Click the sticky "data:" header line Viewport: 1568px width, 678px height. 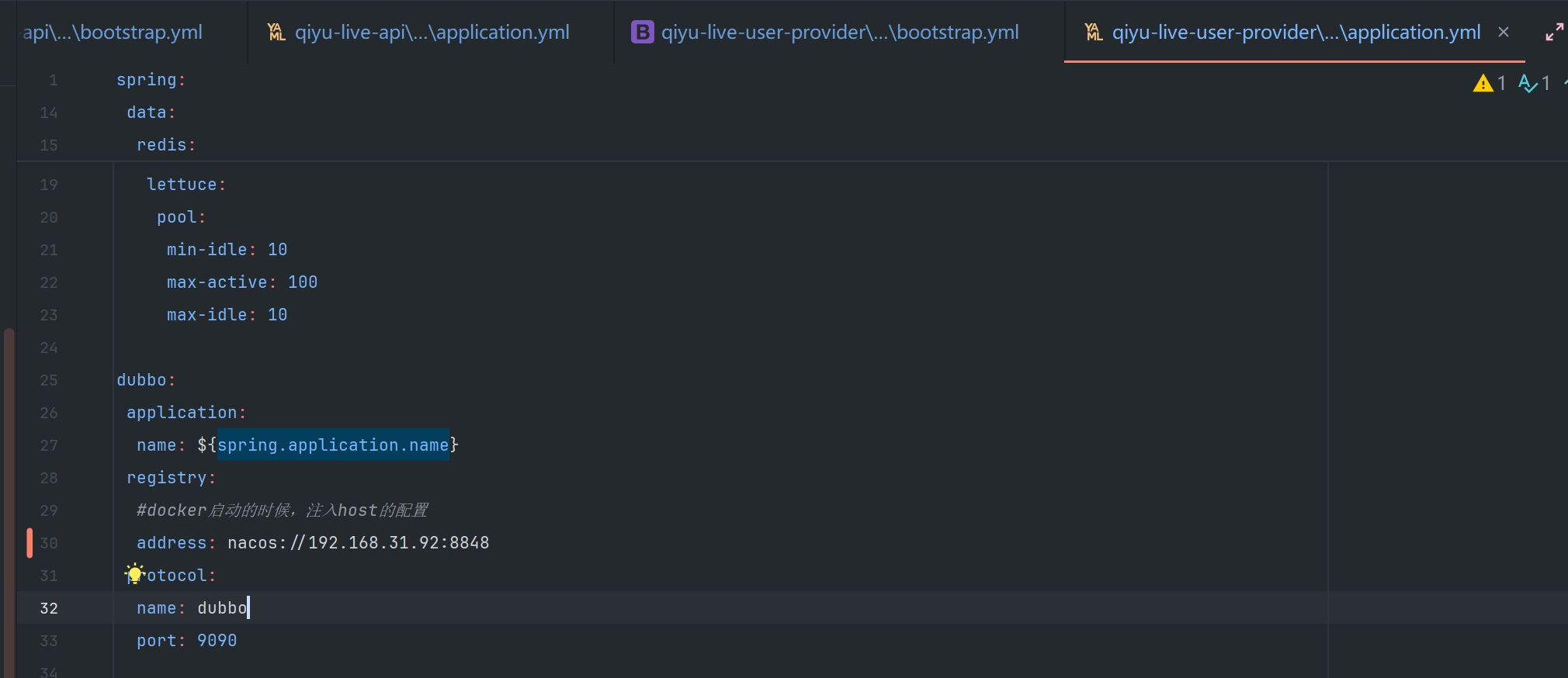tap(151, 112)
